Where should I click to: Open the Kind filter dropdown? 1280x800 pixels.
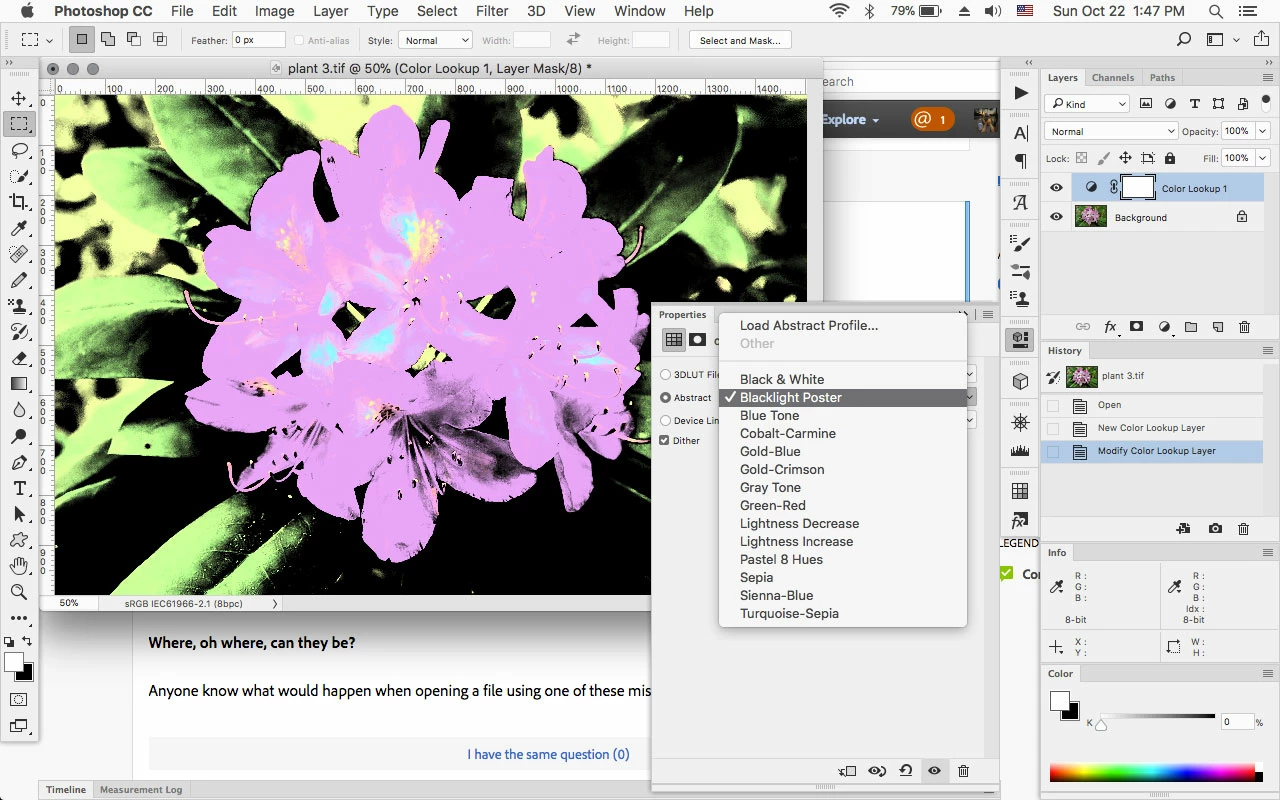[1086, 104]
